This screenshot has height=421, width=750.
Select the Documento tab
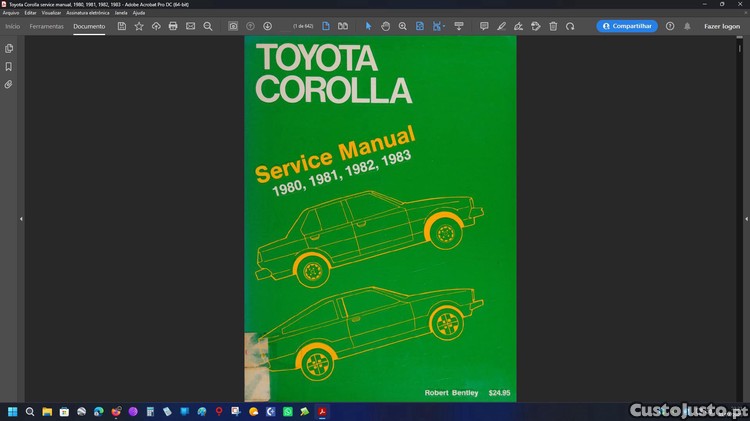click(89, 26)
